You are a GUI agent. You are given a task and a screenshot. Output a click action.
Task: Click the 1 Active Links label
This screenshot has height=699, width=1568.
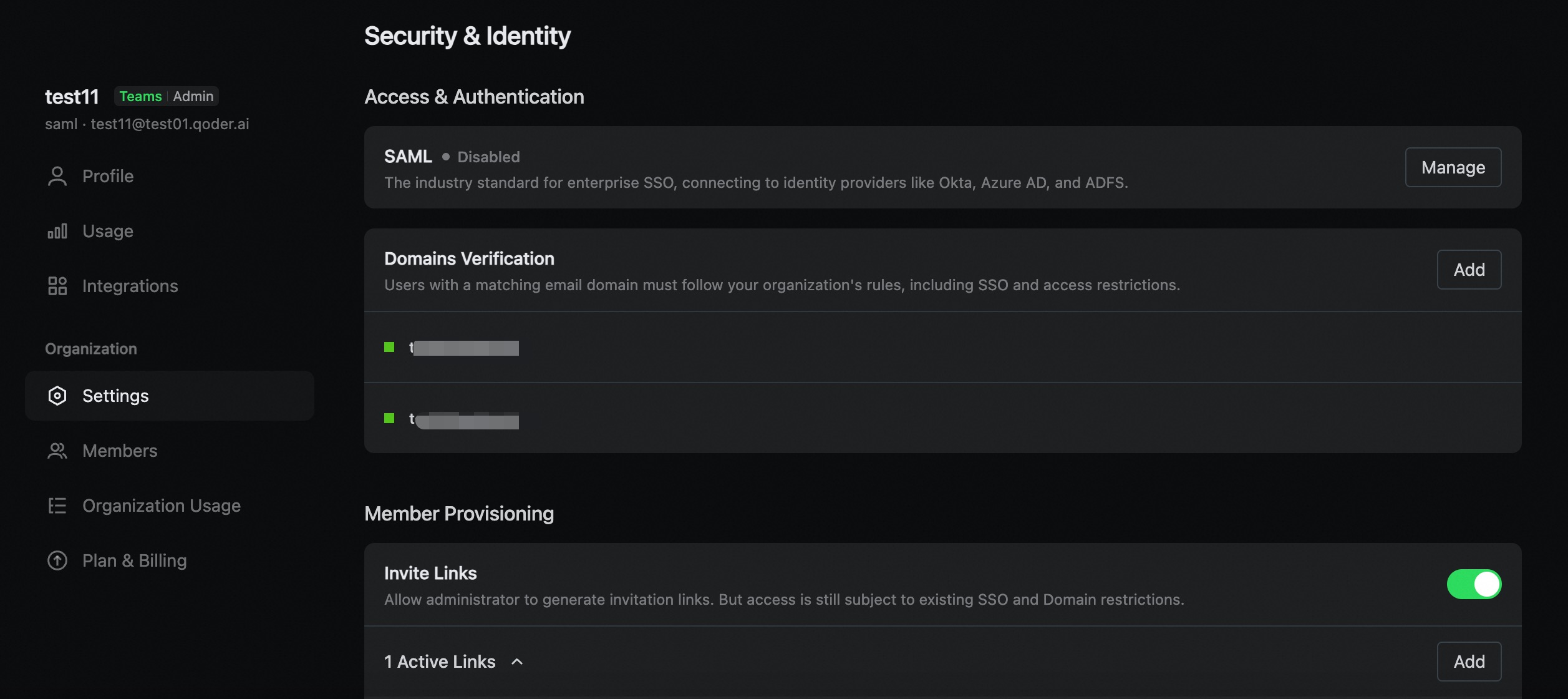[x=440, y=662]
